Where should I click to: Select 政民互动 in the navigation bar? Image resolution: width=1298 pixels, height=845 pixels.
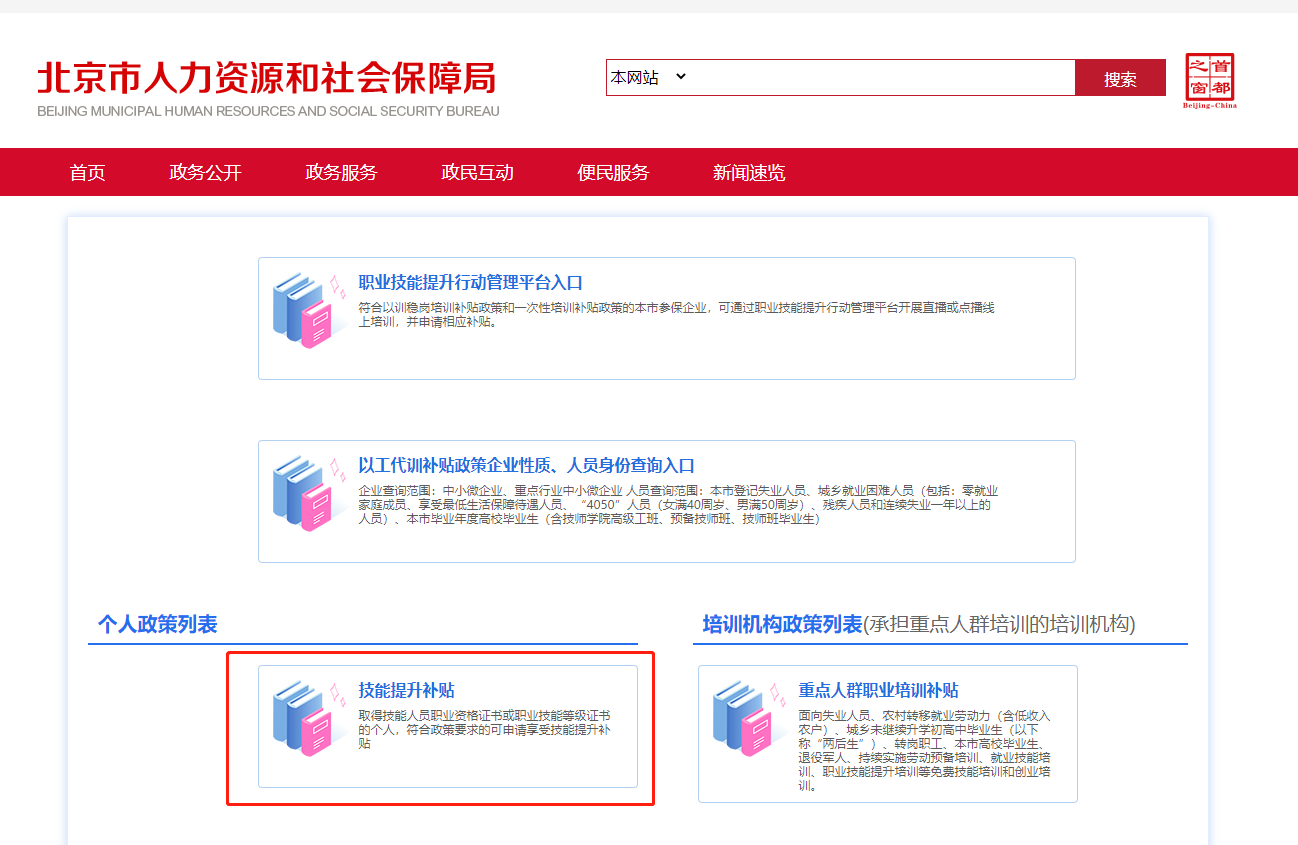(x=477, y=172)
